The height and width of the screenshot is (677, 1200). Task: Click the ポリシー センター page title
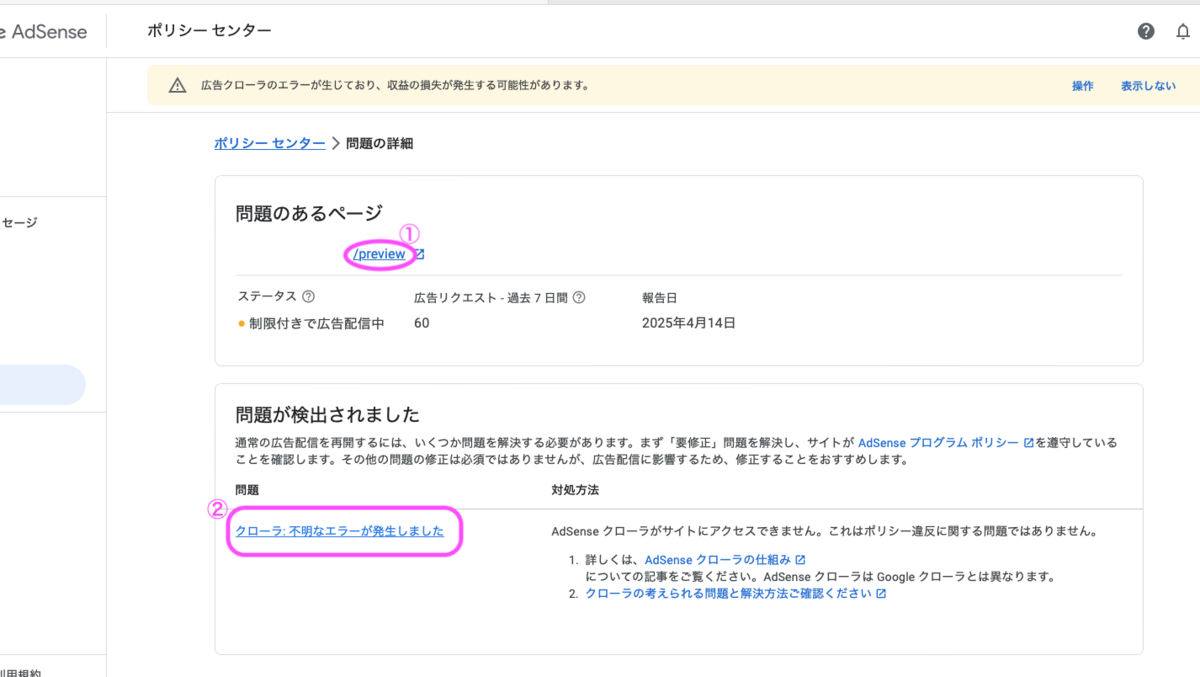click(209, 31)
